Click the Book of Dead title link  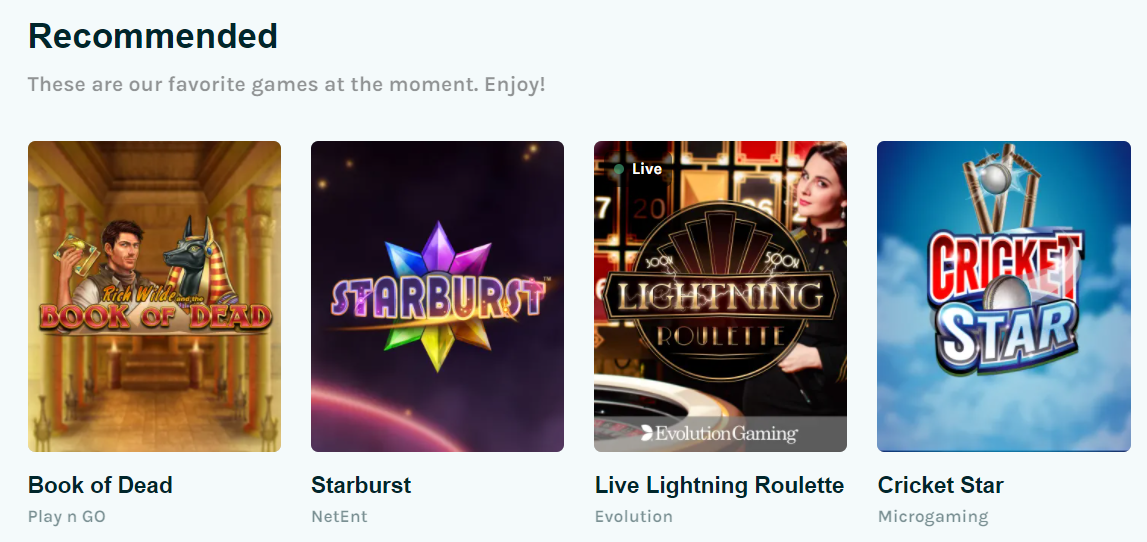(x=100, y=485)
